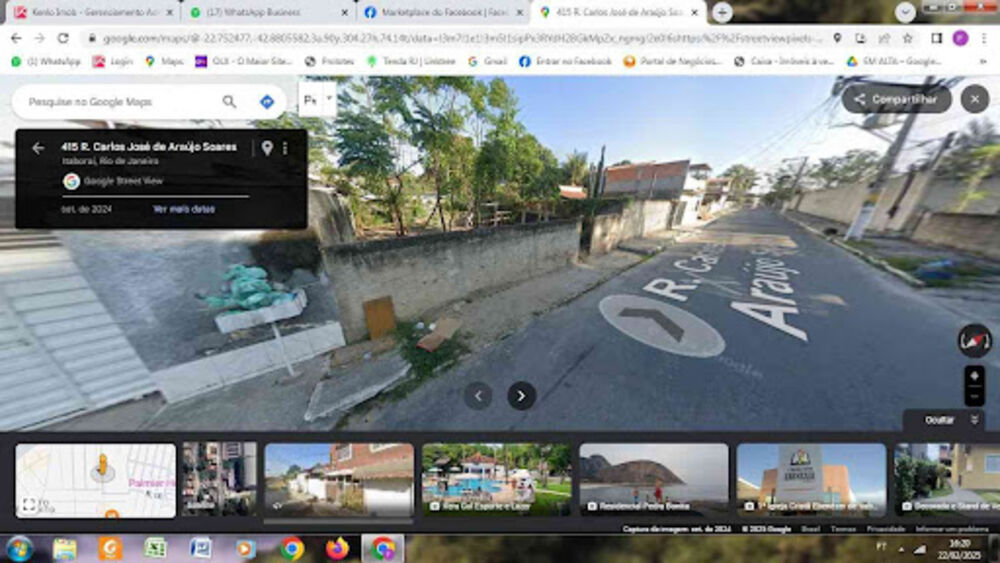The height and width of the screenshot is (563, 1000).
Task: Click the location pin icon in address panel
Action: pyautogui.click(x=267, y=148)
